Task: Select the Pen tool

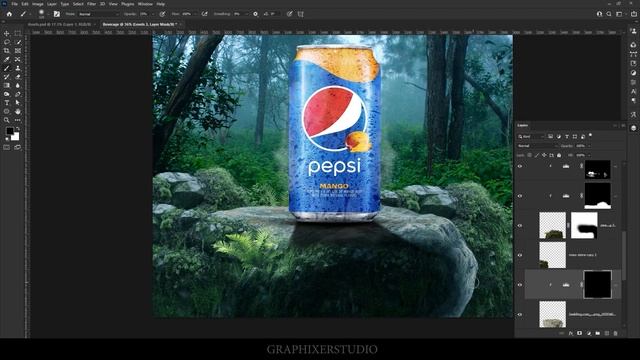Action: tap(18, 94)
